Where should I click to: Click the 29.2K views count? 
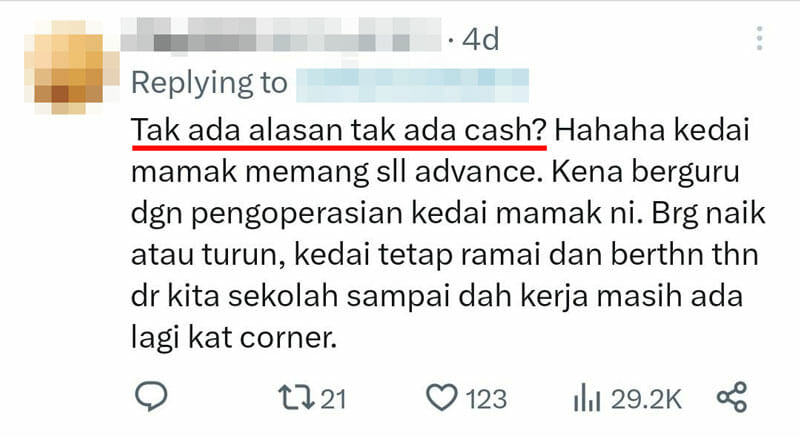coord(646,399)
